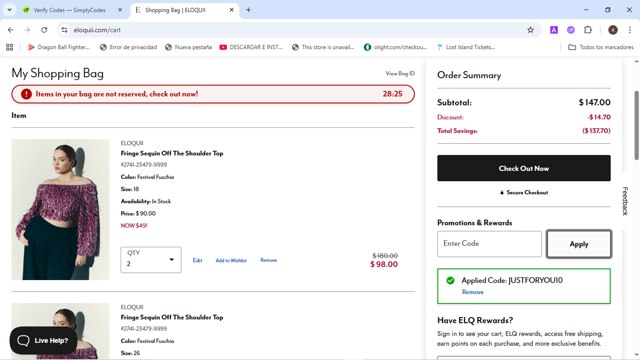Click Edit for the size 18 top
Image resolution: width=640 pixels, height=360 pixels.
coord(197,260)
